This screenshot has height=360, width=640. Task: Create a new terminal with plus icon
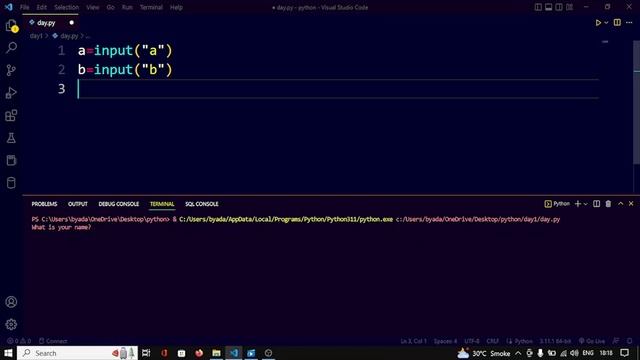(578, 204)
